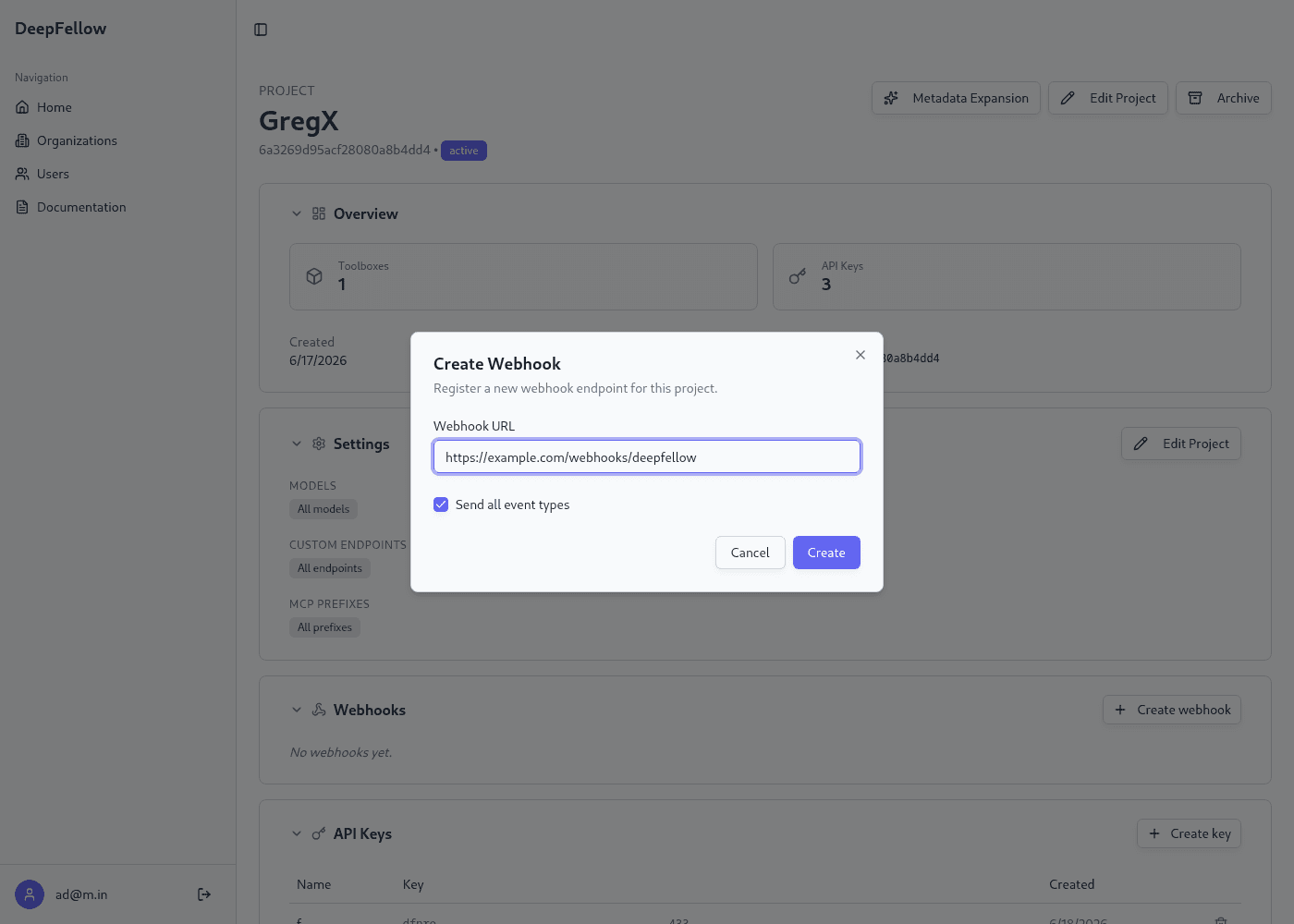This screenshot has height=924, width=1294.
Task: Click the Overview grid icon
Action: [319, 213]
